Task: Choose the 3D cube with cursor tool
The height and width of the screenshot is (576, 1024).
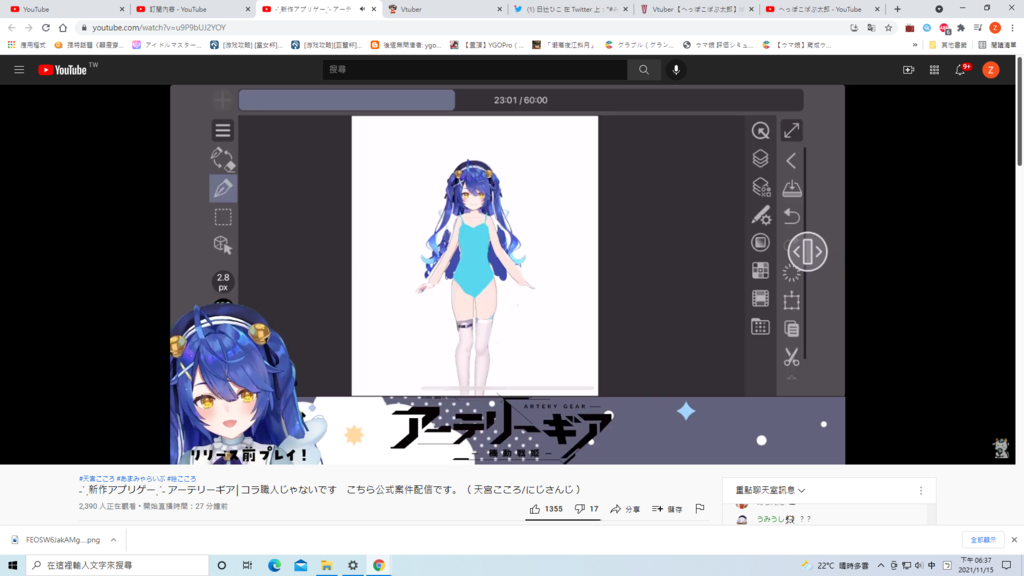Action: 223,245
